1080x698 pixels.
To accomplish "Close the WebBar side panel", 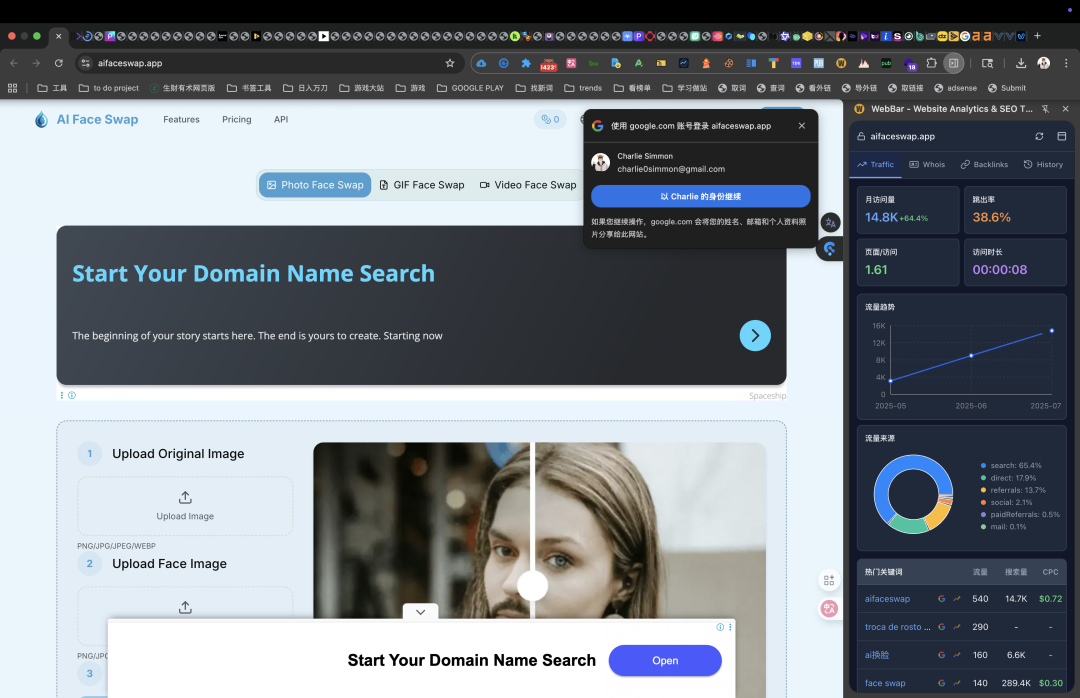I will pyautogui.click(x=1066, y=109).
